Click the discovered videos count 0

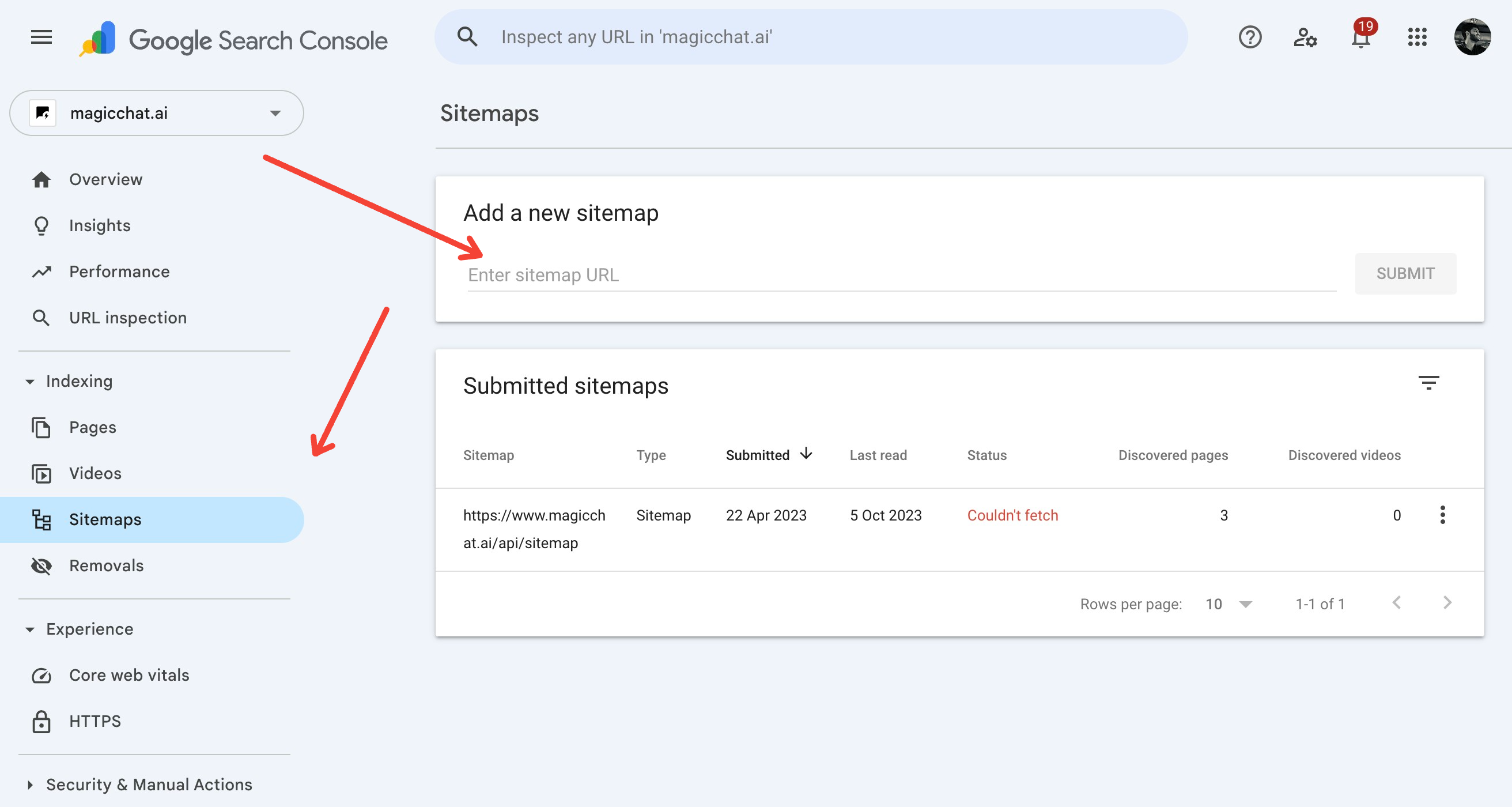point(1396,515)
